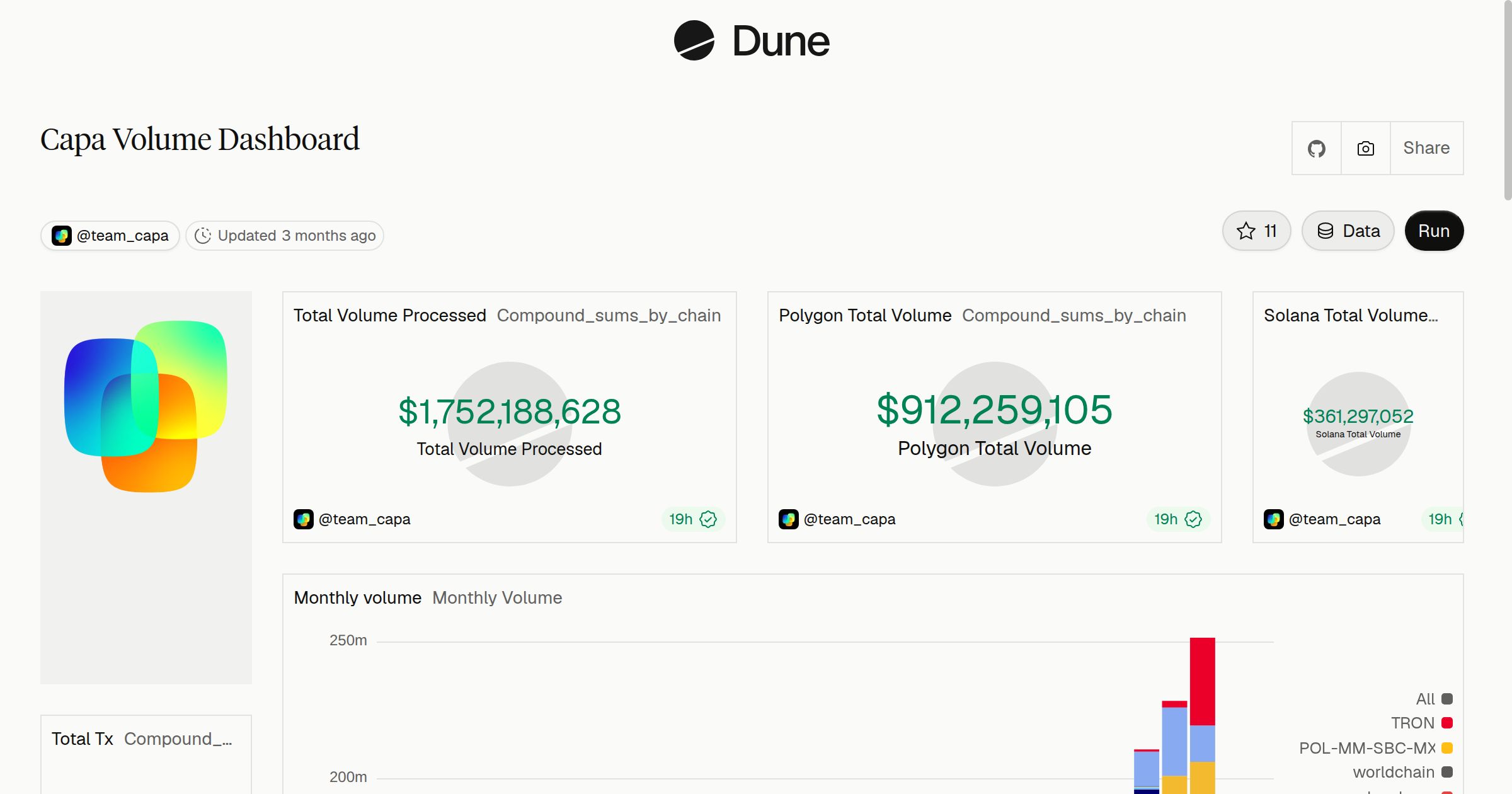Click the $912,259,105 Polygon volume value

click(995, 410)
